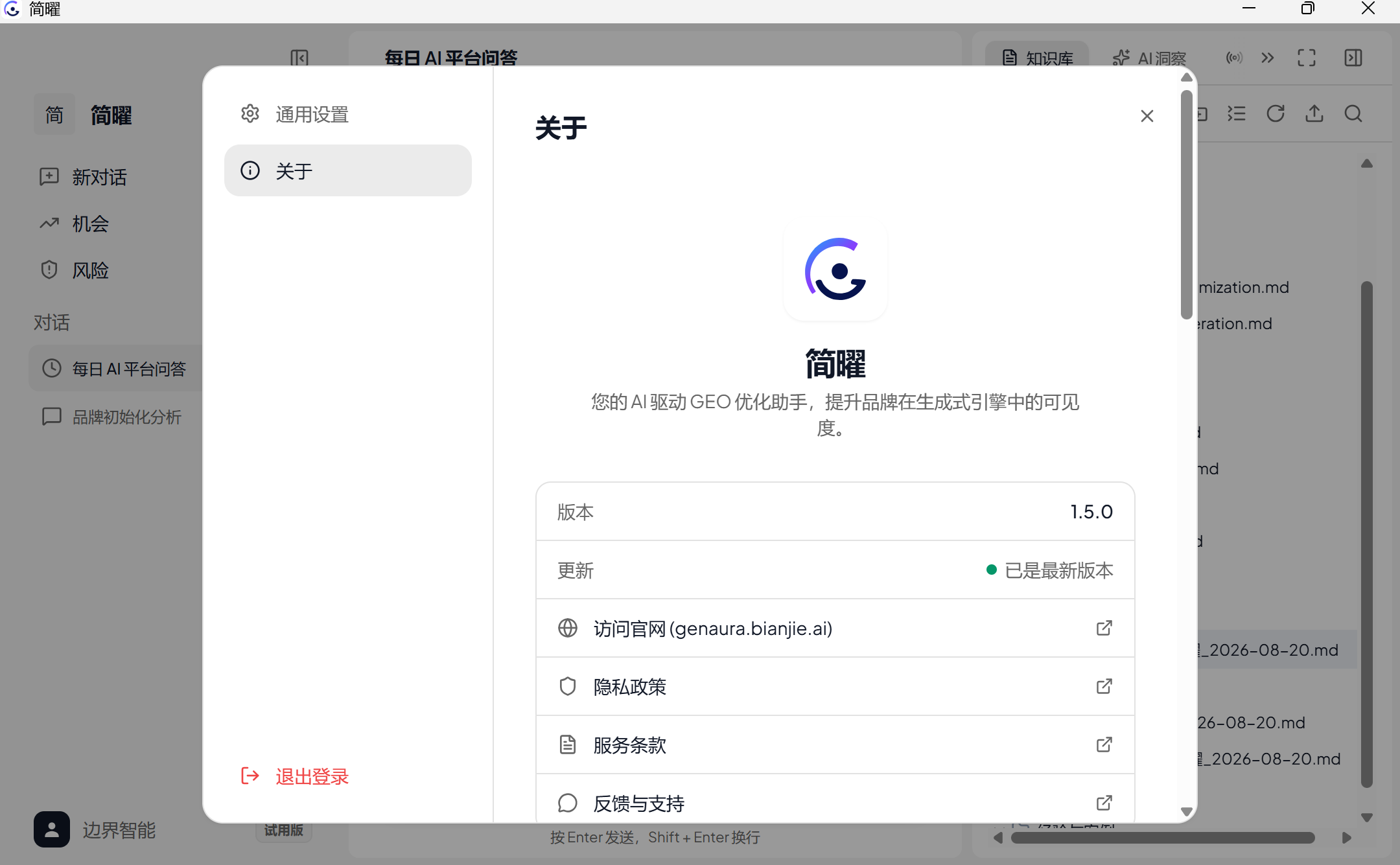1400x865 pixels.
Task: Toggle fullscreen with the corner-brackets icon
Action: 1307,58
